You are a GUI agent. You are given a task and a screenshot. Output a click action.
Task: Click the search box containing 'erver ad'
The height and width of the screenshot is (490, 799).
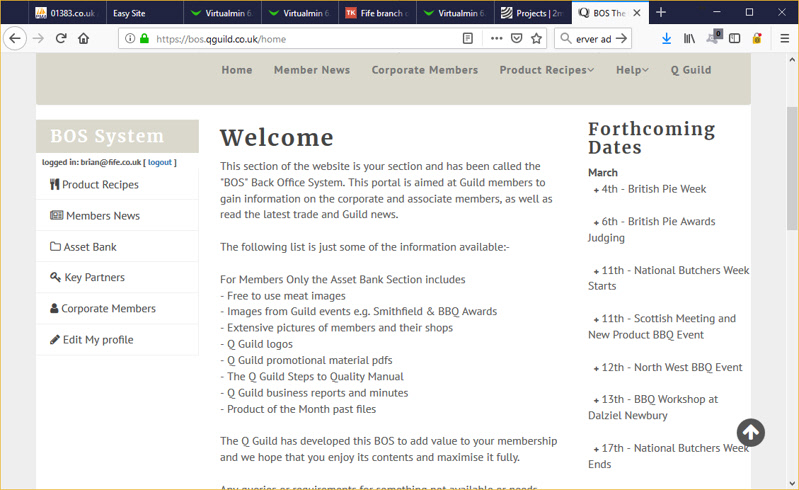(593, 39)
